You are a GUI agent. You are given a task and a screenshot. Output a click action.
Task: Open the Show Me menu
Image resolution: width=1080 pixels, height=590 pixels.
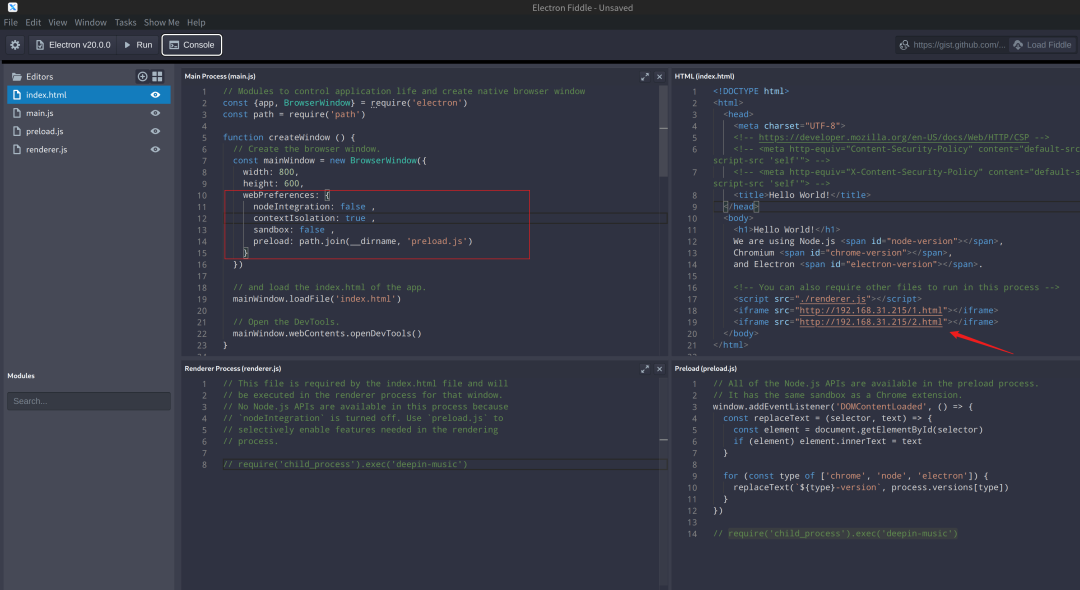click(161, 23)
